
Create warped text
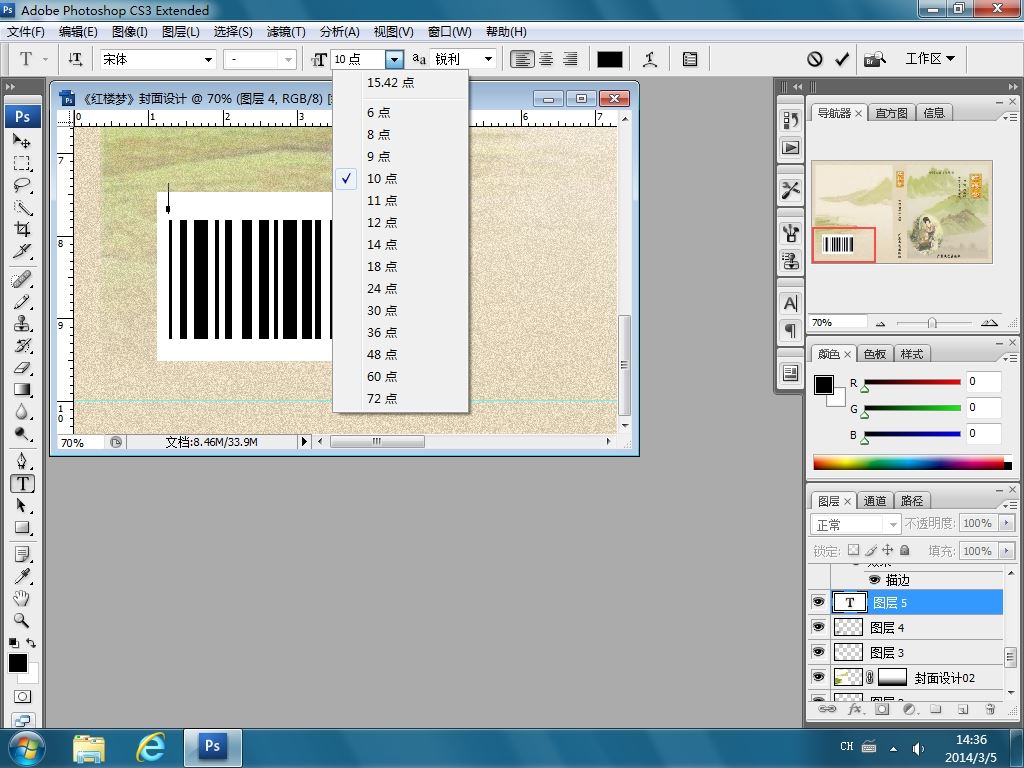(x=650, y=59)
